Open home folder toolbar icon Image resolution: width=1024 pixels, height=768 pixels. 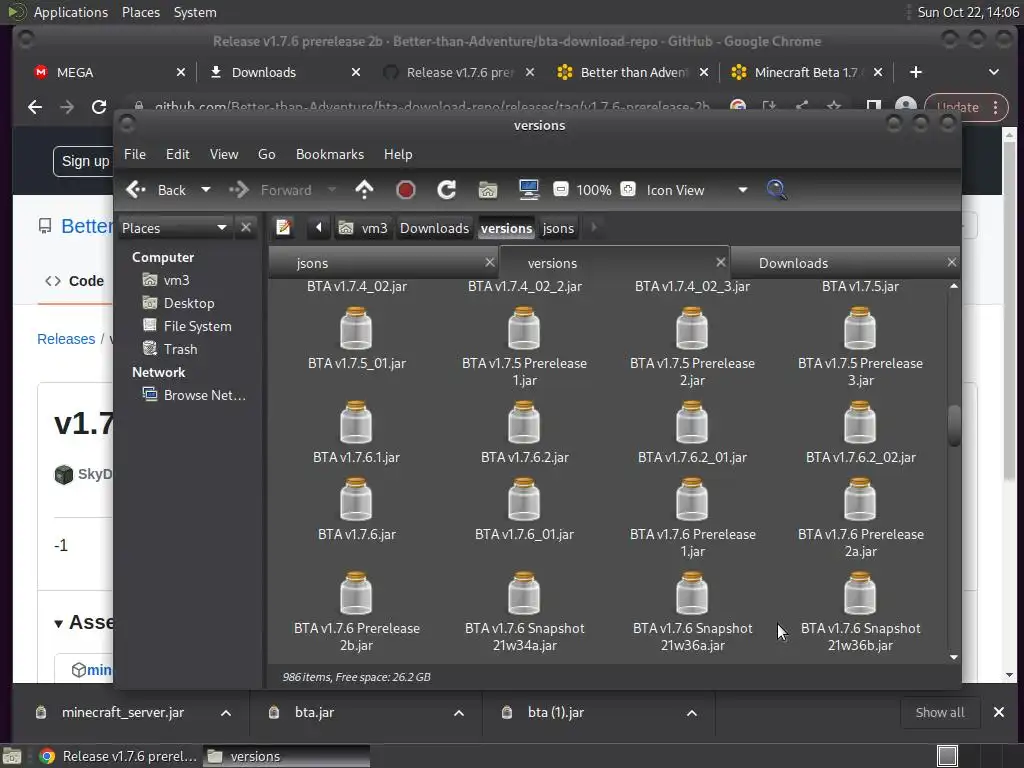click(x=488, y=190)
